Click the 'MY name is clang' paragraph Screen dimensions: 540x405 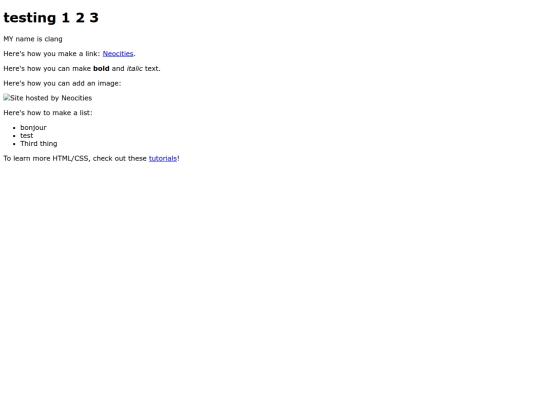point(33,39)
